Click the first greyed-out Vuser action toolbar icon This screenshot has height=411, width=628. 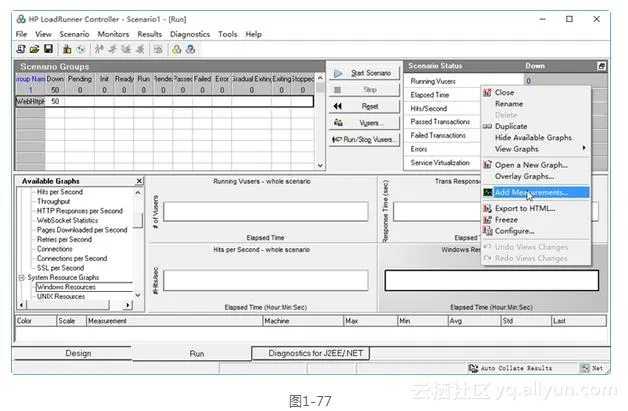tap(99, 49)
